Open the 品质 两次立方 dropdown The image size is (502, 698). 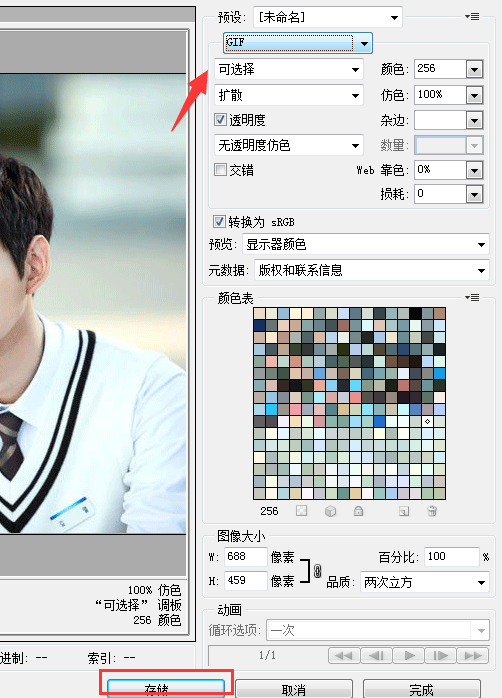(425, 582)
